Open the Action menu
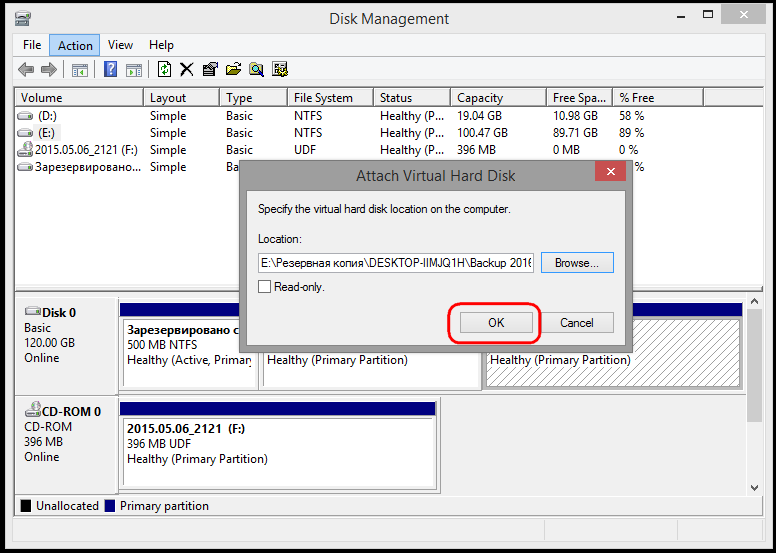The height and width of the screenshot is (553, 776). pyautogui.click(x=75, y=45)
